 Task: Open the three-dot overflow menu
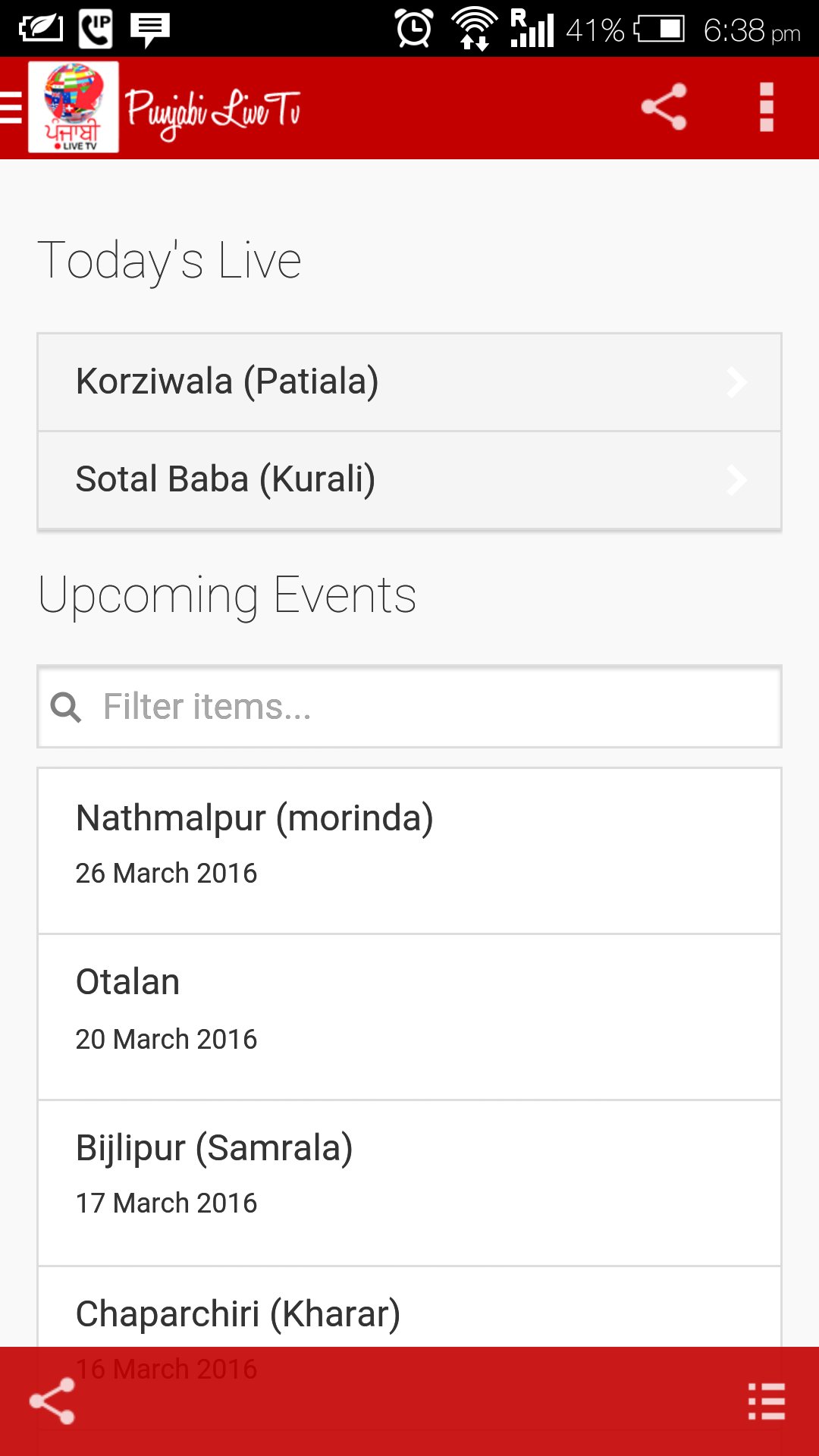pos(766,107)
